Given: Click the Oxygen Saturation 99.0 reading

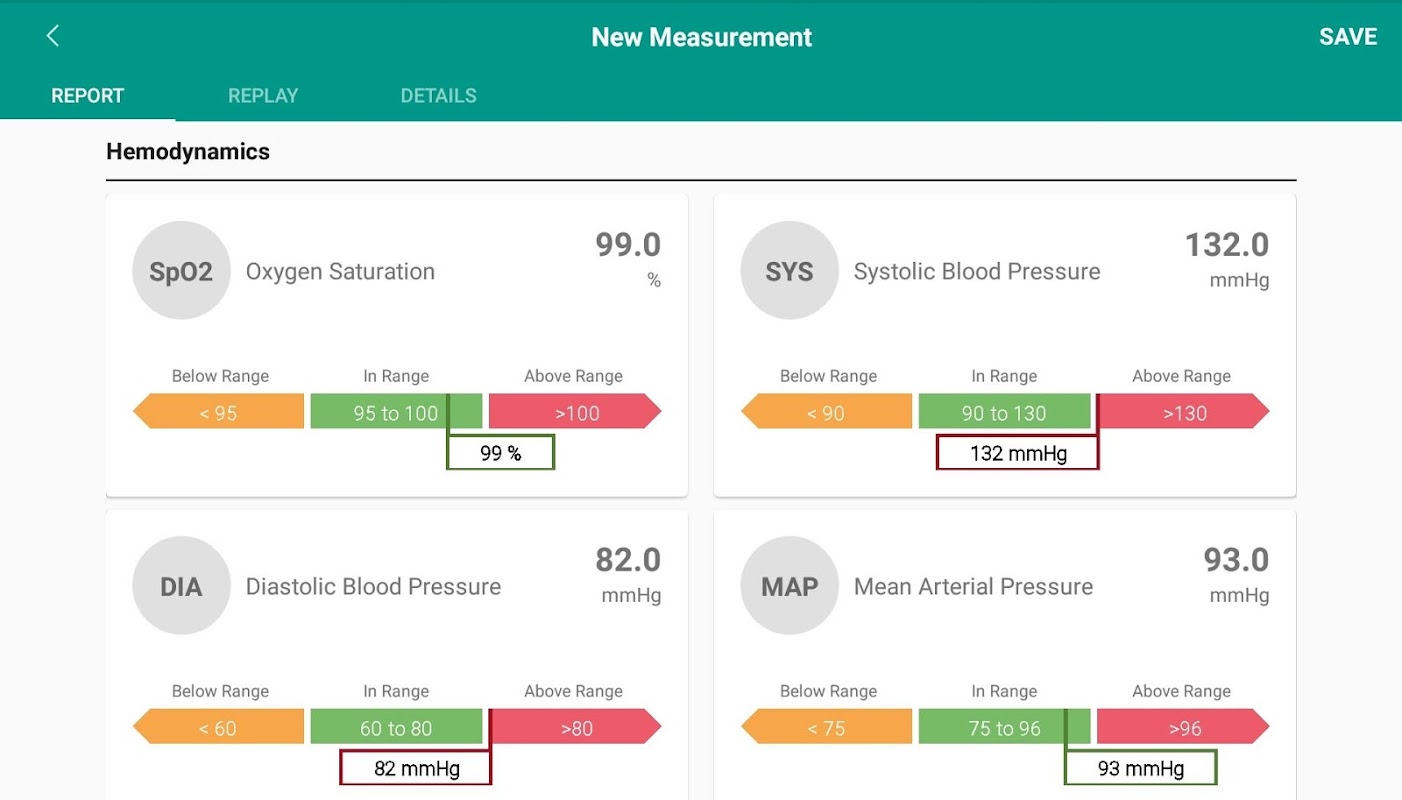Looking at the screenshot, I should [x=628, y=245].
